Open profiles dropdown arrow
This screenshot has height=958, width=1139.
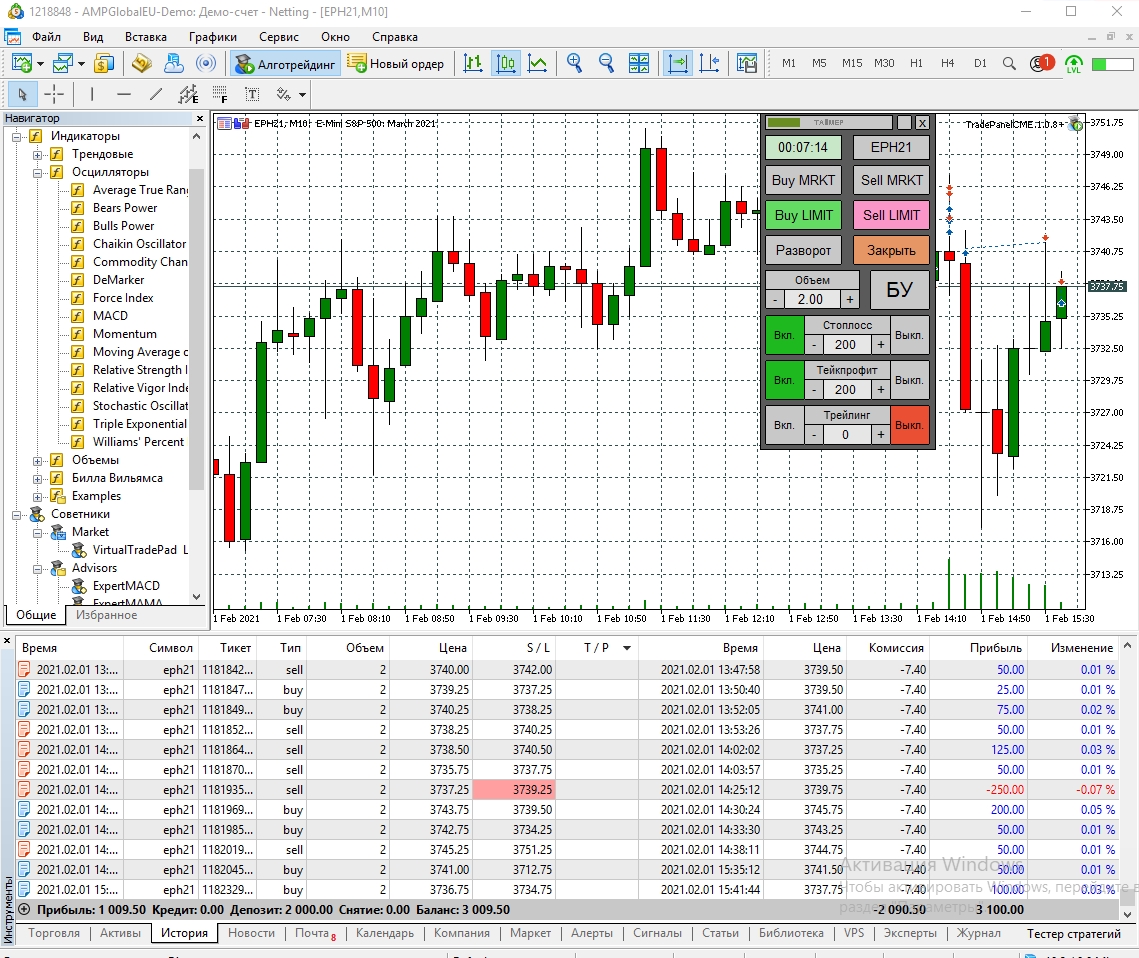[x=81, y=64]
